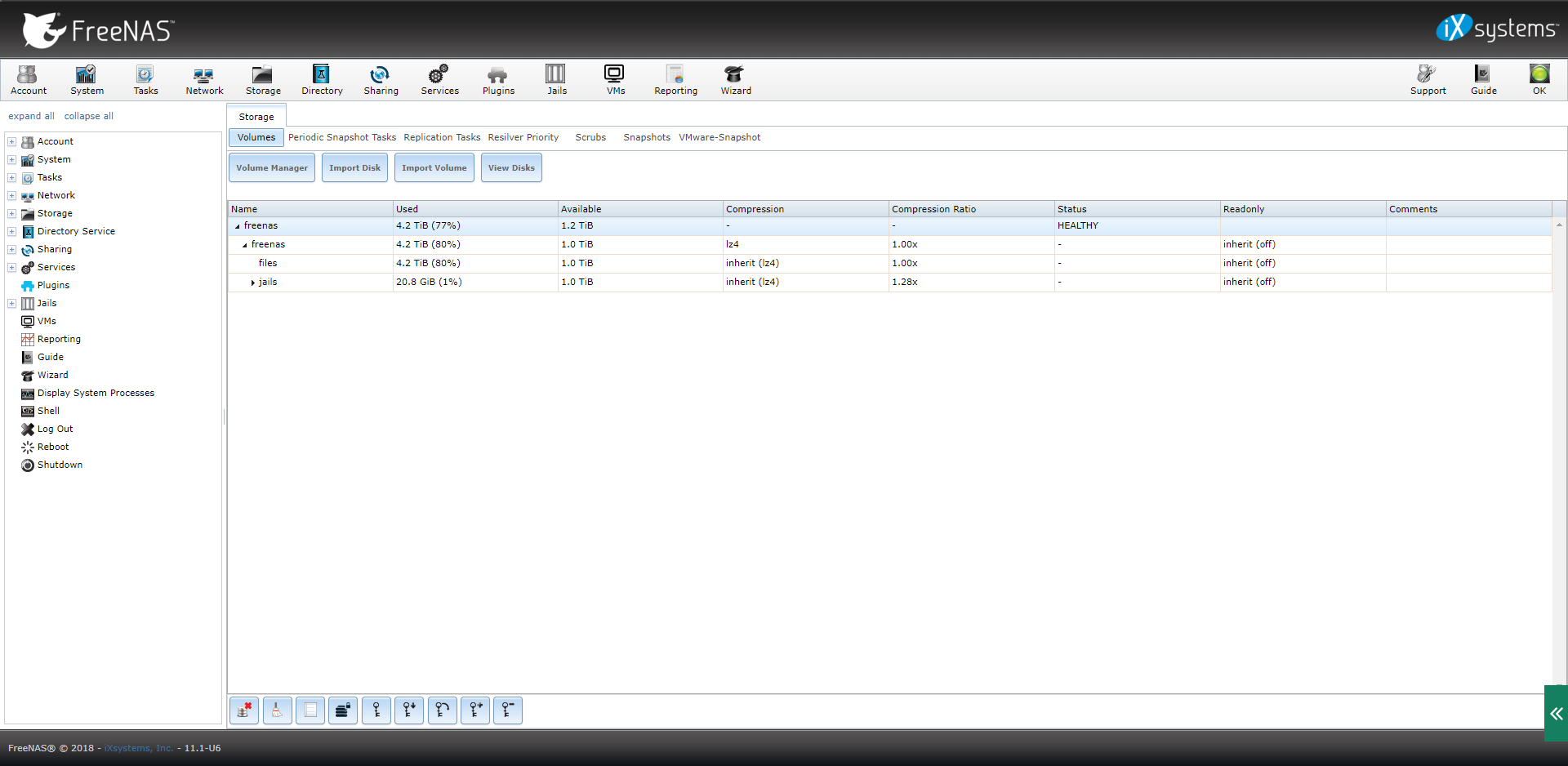This screenshot has height=766, width=1568.
Task: Click the View Disks button
Action: pos(511,167)
